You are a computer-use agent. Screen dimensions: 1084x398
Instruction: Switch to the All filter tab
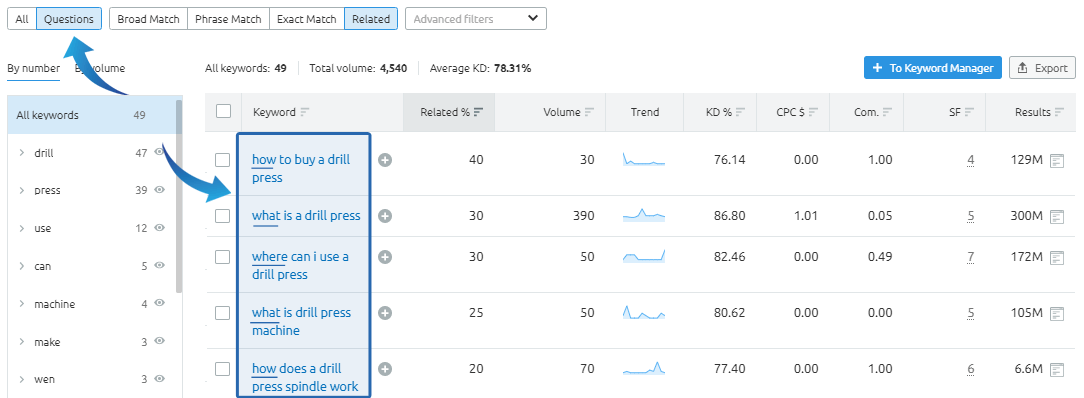pos(22,19)
